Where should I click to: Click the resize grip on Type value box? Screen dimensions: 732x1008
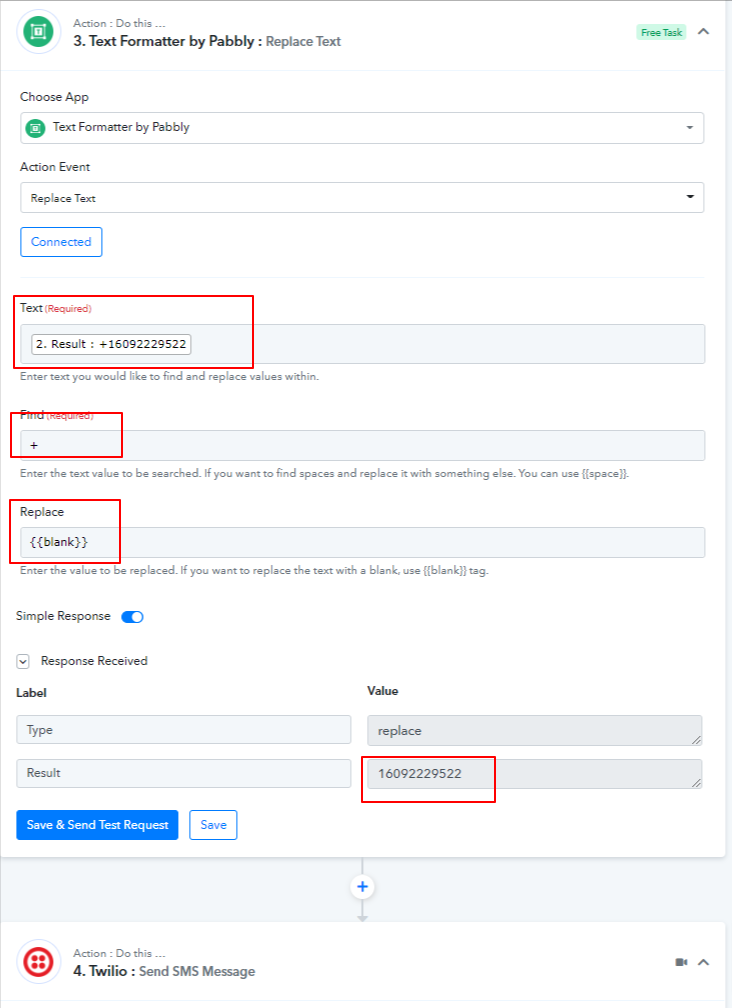[696, 740]
